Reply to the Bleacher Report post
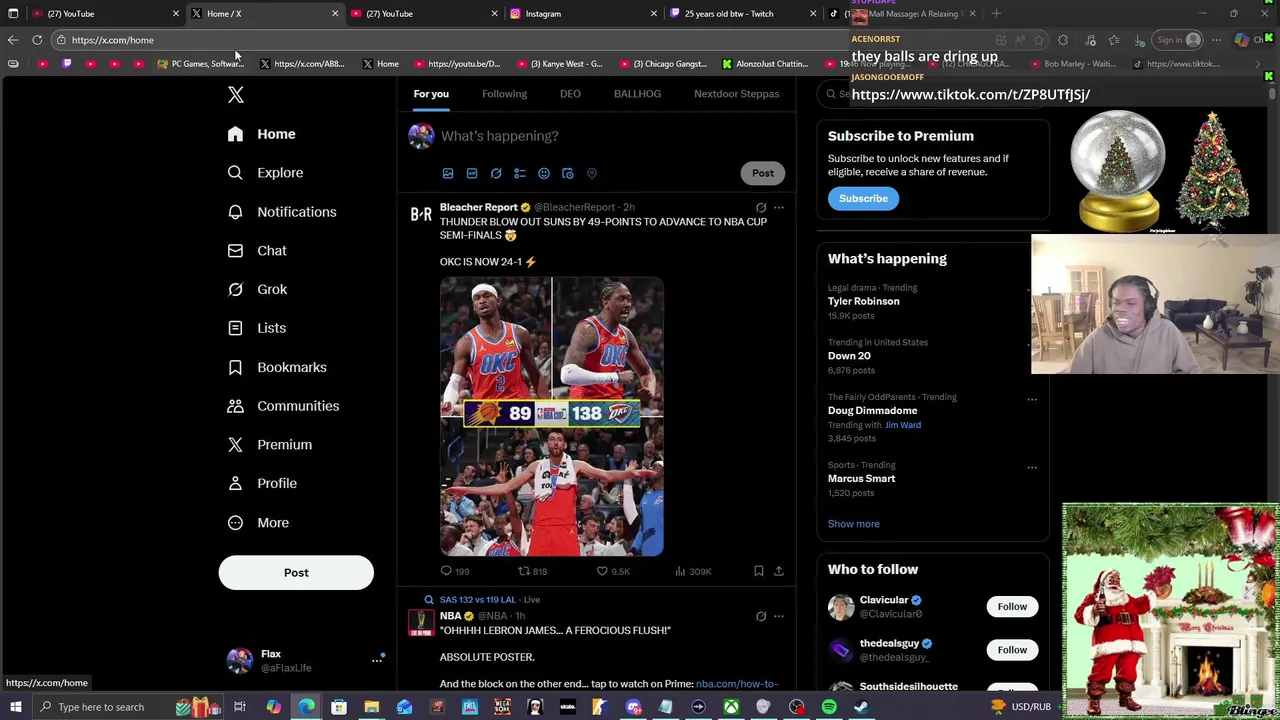Image resolution: width=1280 pixels, height=720 pixels. [x=455, y=571]
